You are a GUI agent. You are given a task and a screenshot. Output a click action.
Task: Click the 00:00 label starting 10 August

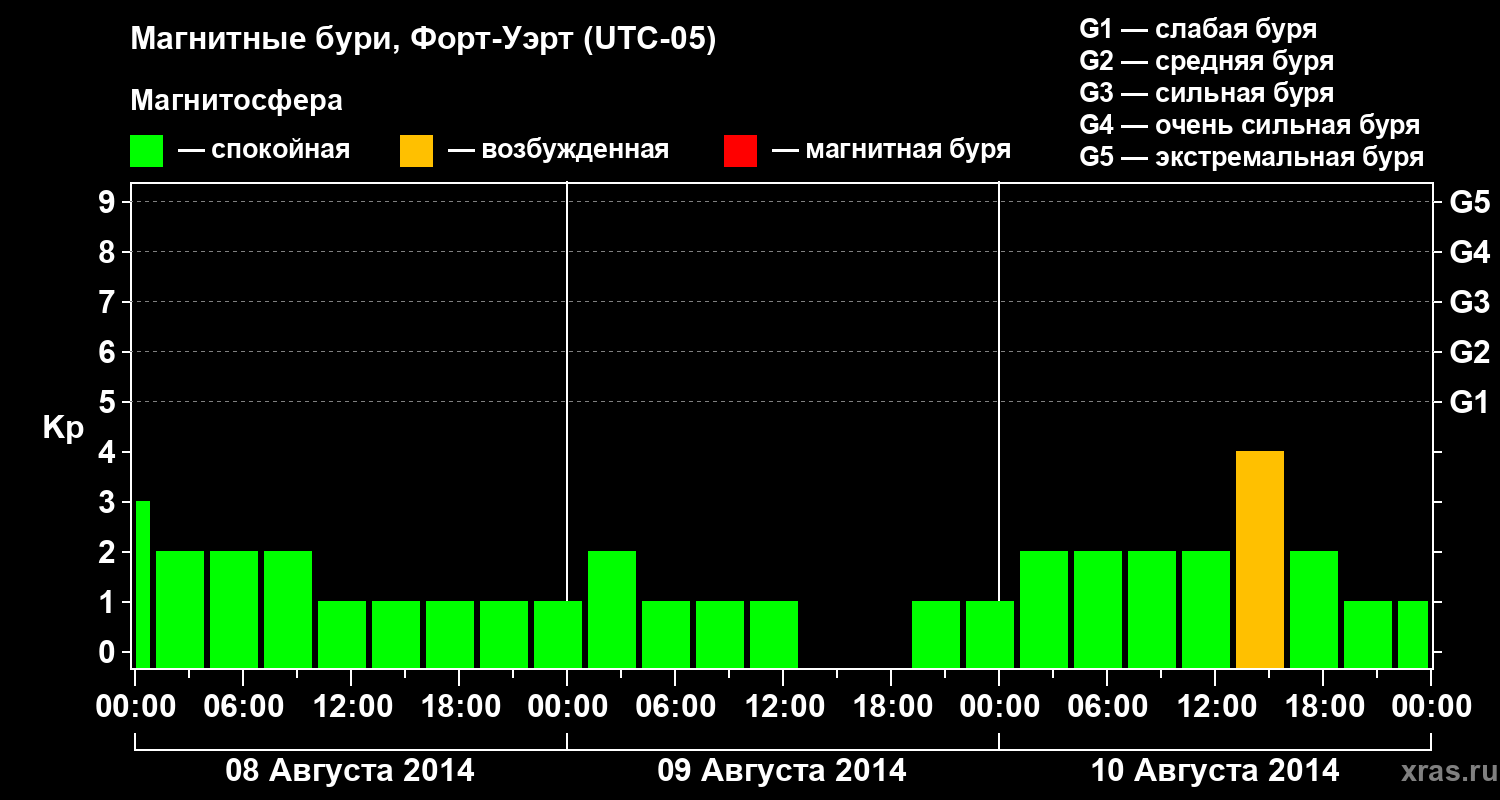(x=999, y=706)
